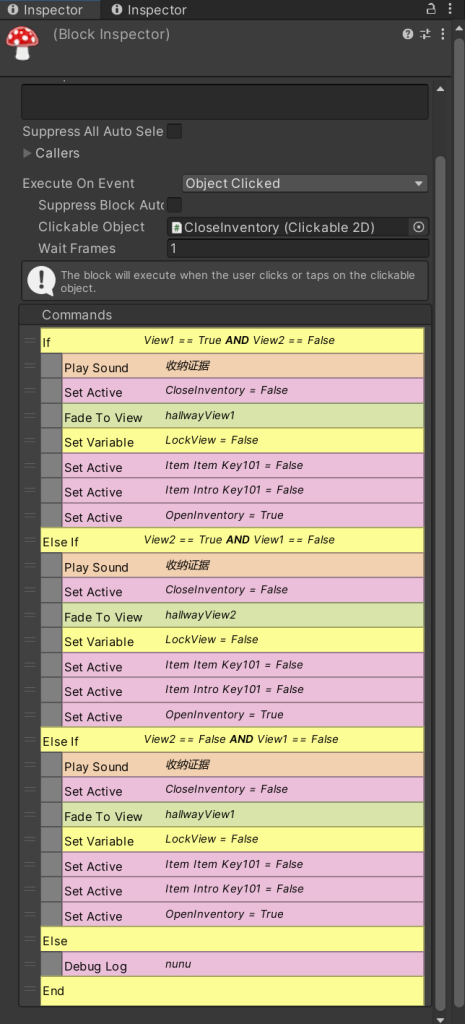Click the drag handle of the If command
Viewport: 465px width, 1024px height.
(30, 340)
